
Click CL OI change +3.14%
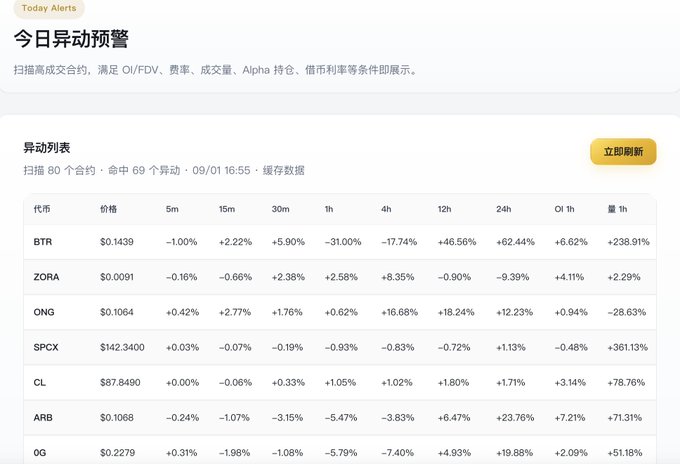coord(570,382)
